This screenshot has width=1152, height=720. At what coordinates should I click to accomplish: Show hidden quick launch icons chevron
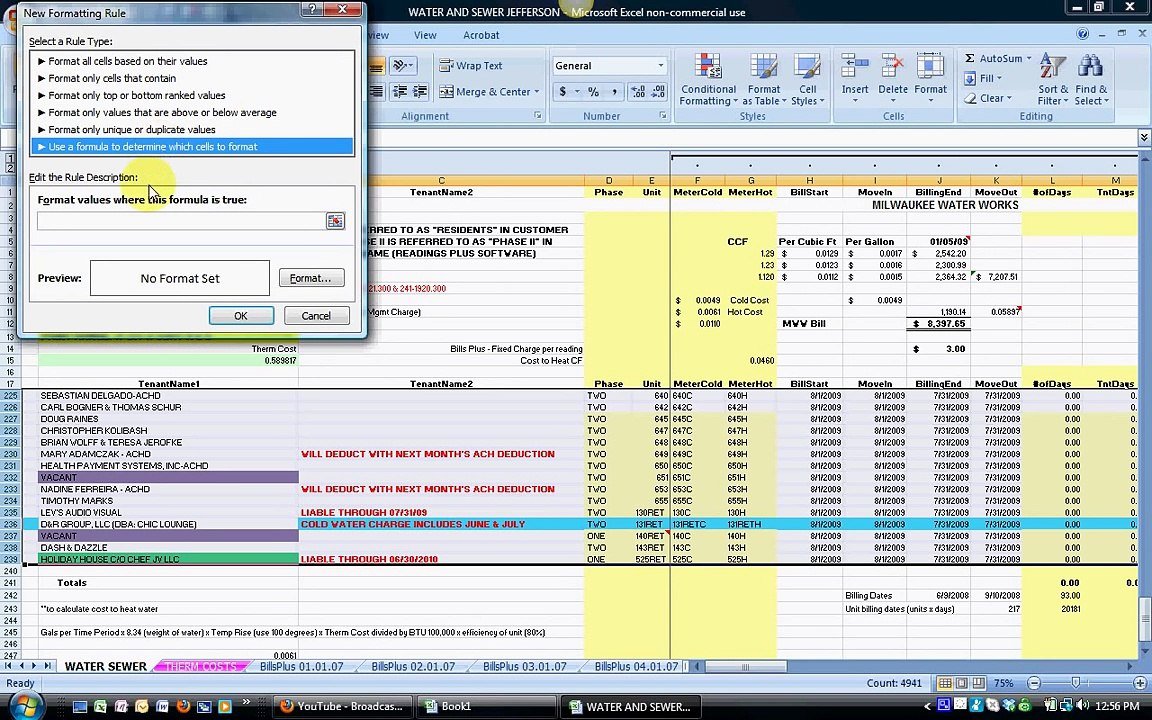click(x=245, y=703)
